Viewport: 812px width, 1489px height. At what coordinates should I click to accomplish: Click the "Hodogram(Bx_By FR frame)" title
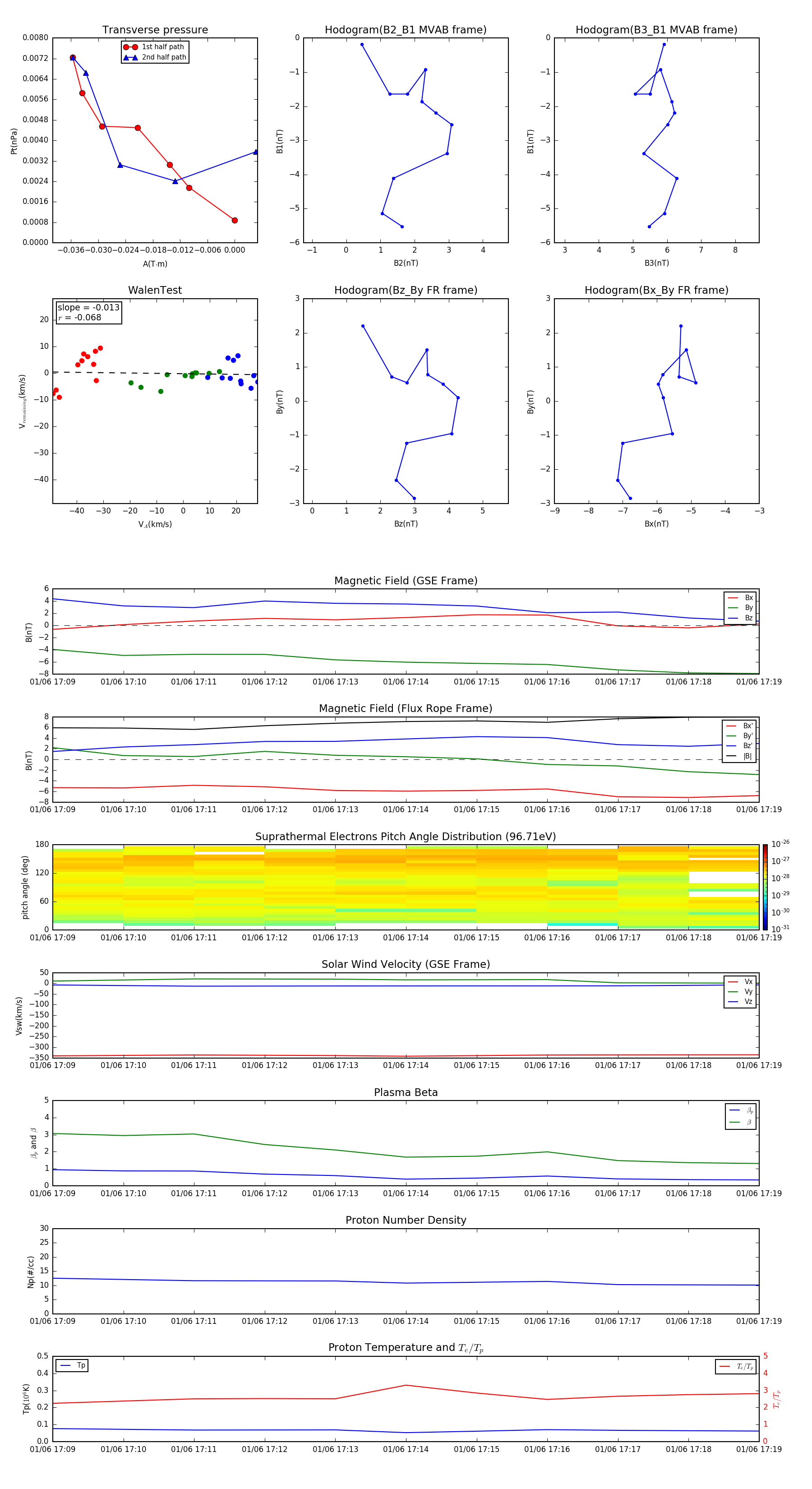[x=656, y=290]
